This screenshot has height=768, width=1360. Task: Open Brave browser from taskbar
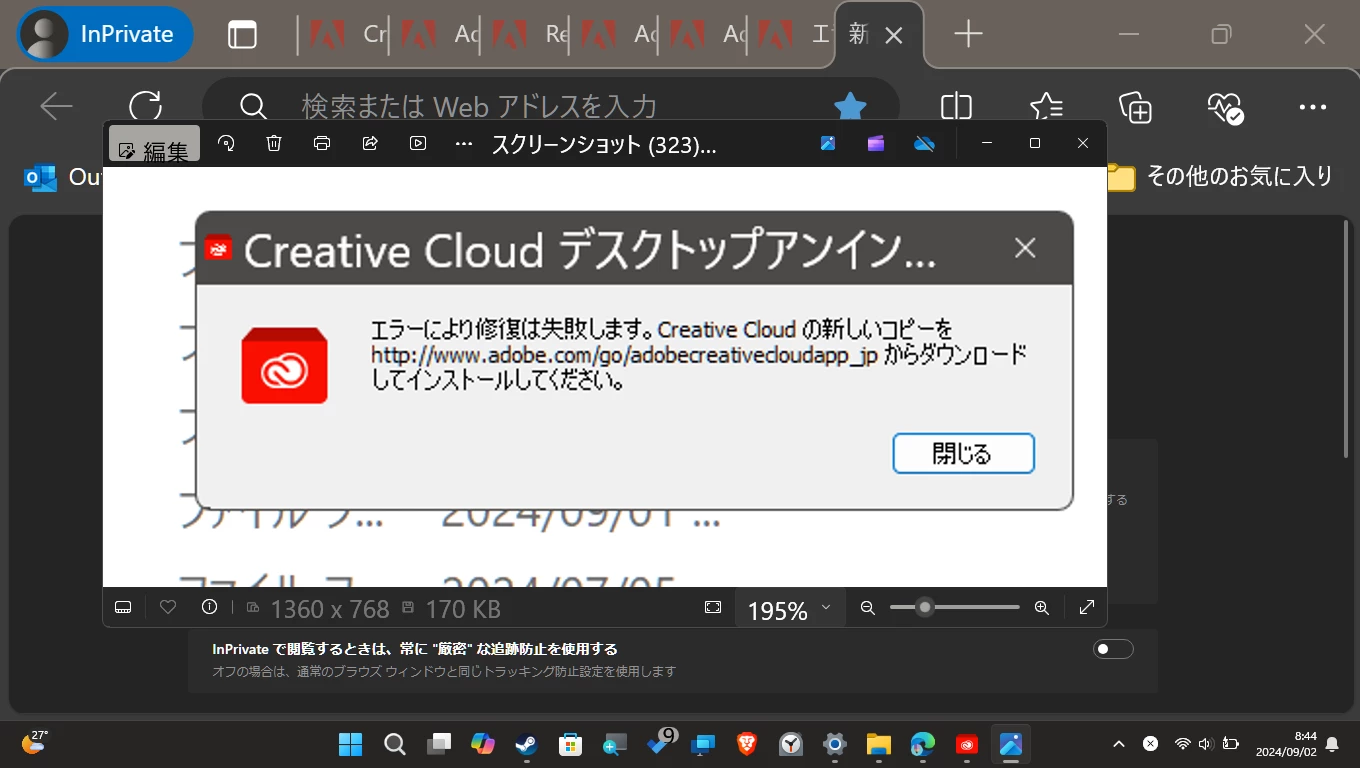(x=747, y=744)
